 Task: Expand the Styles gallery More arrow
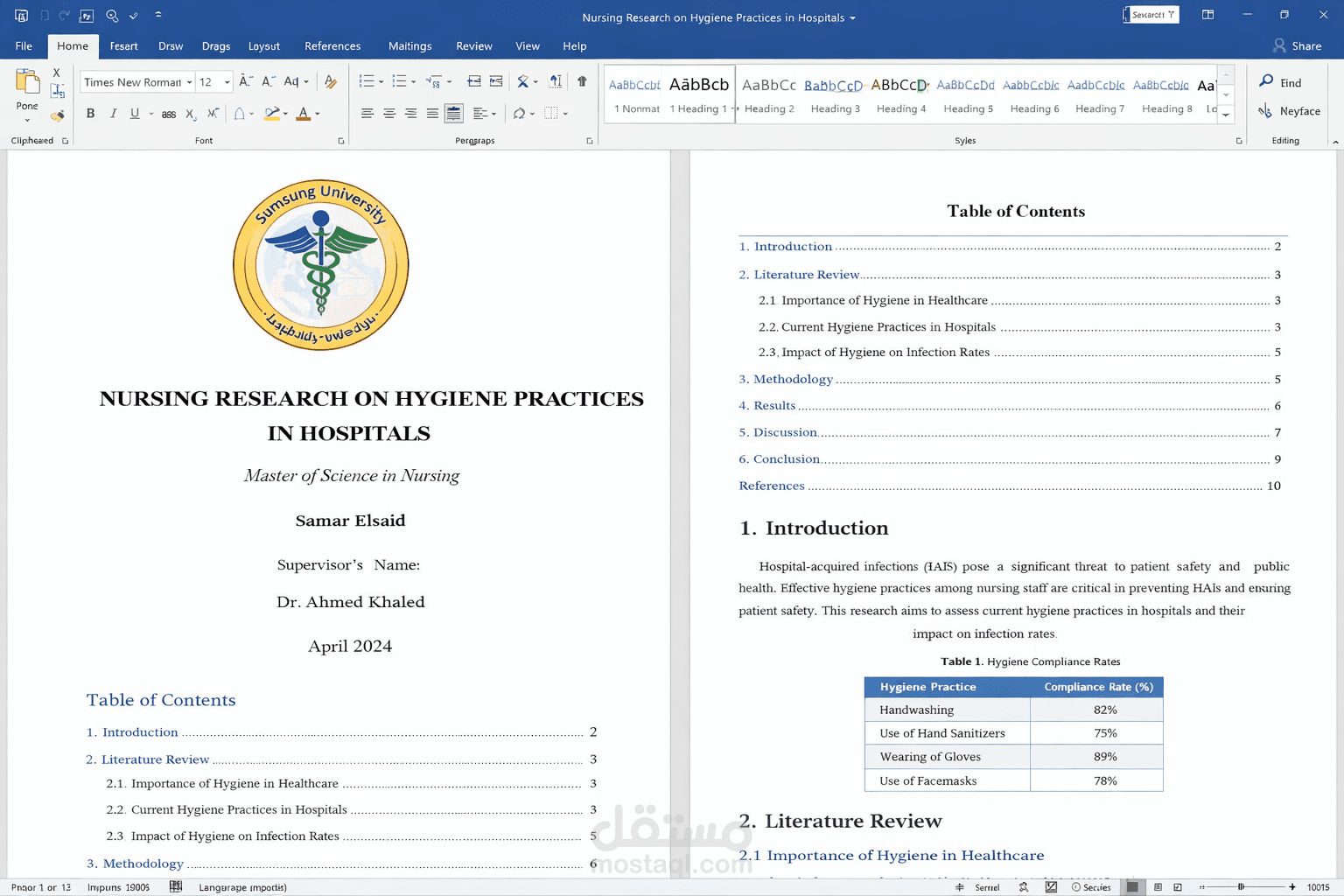(x=1227, y=114)
